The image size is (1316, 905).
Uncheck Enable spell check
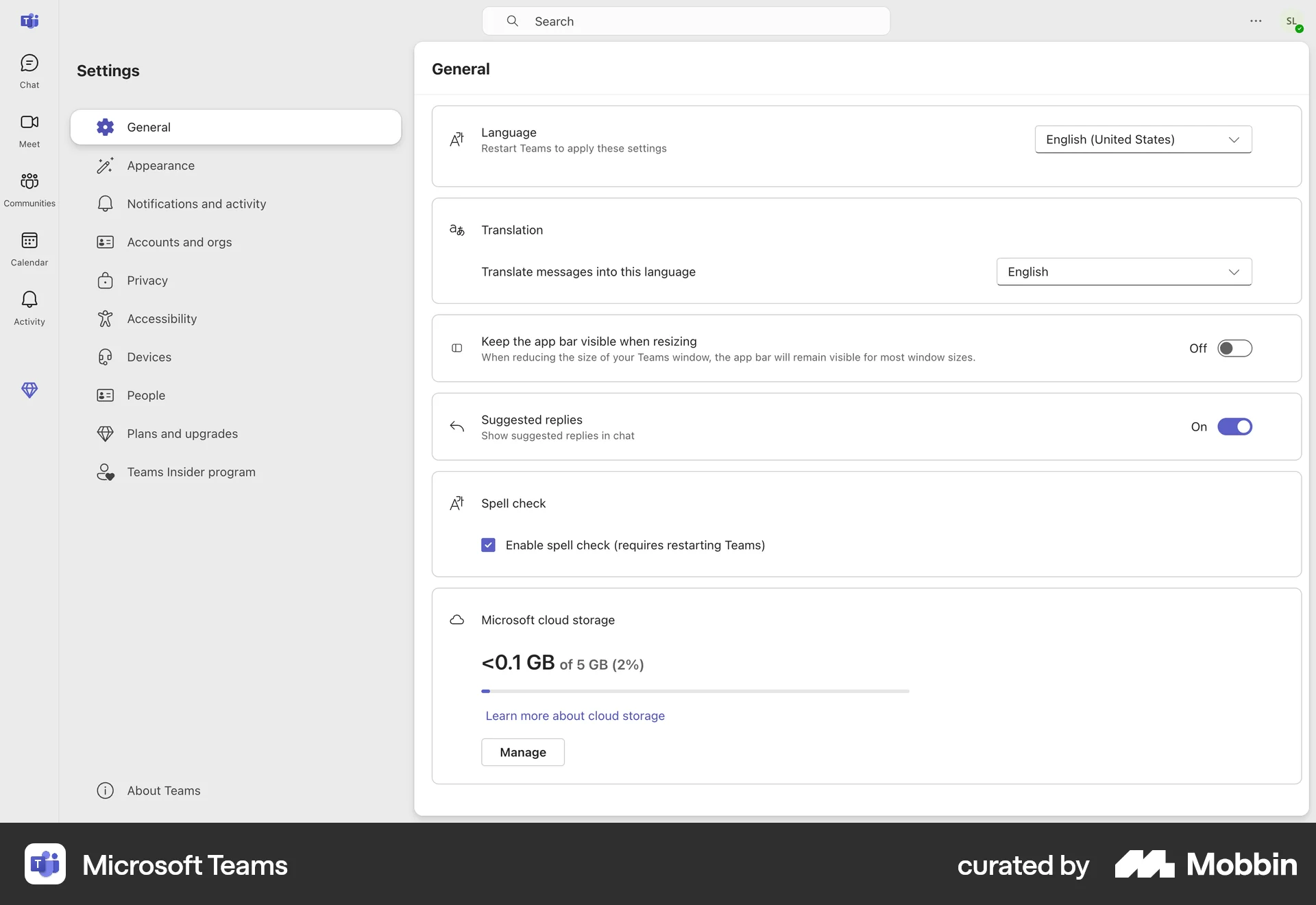(x=487, y=545)
